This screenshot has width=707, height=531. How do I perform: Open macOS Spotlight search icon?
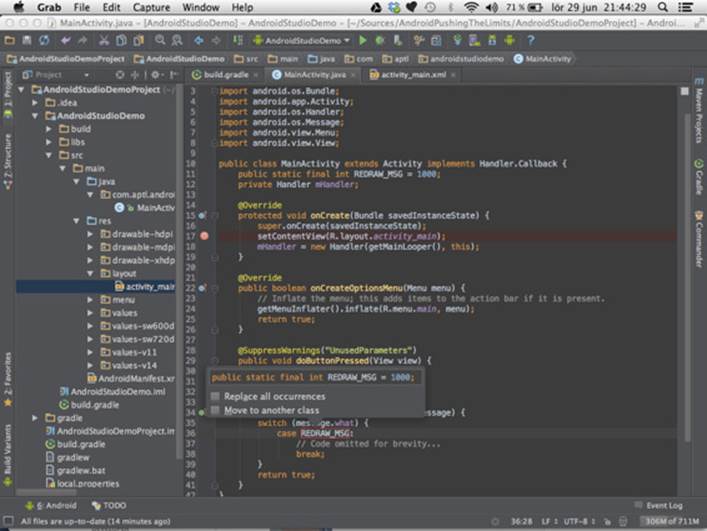pos(662,7)
